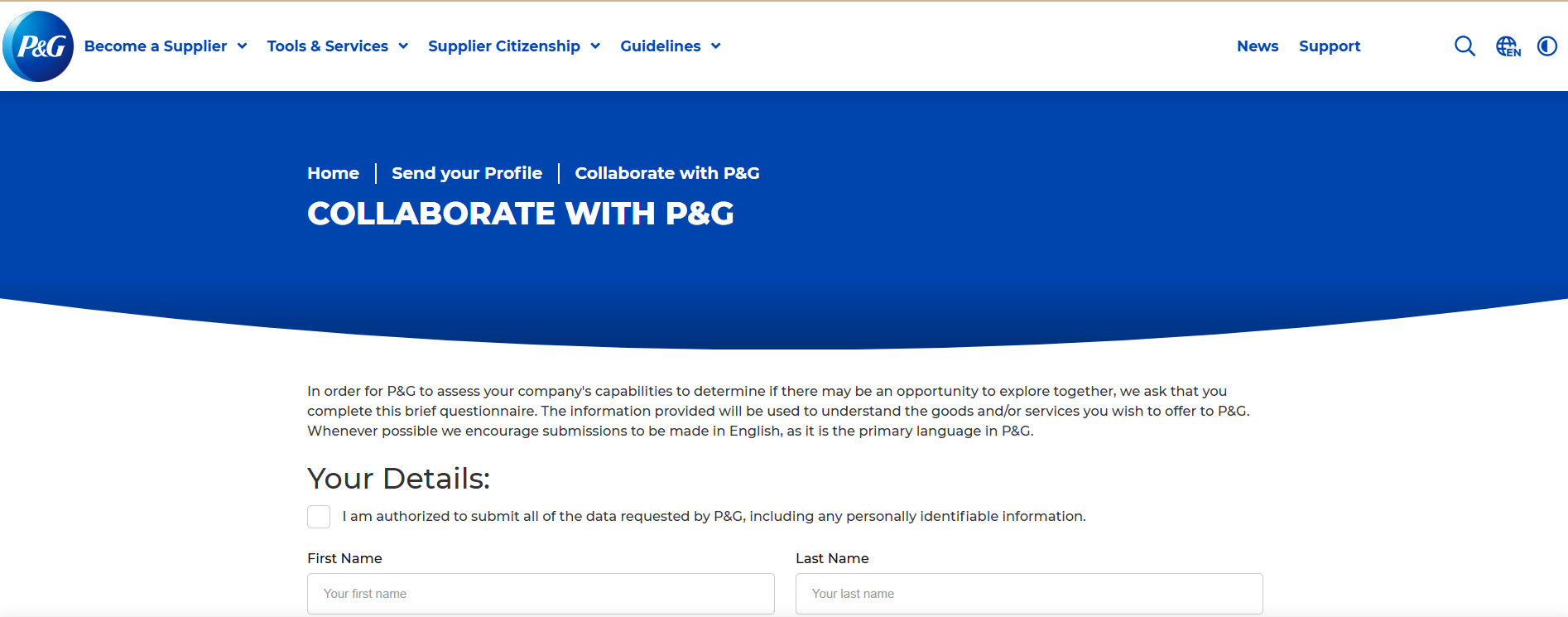Expand the Supplier Citizenship chevron
The width and height of the screenshot is (1568, 617).
pyautogui.click(x=595, y=46)
